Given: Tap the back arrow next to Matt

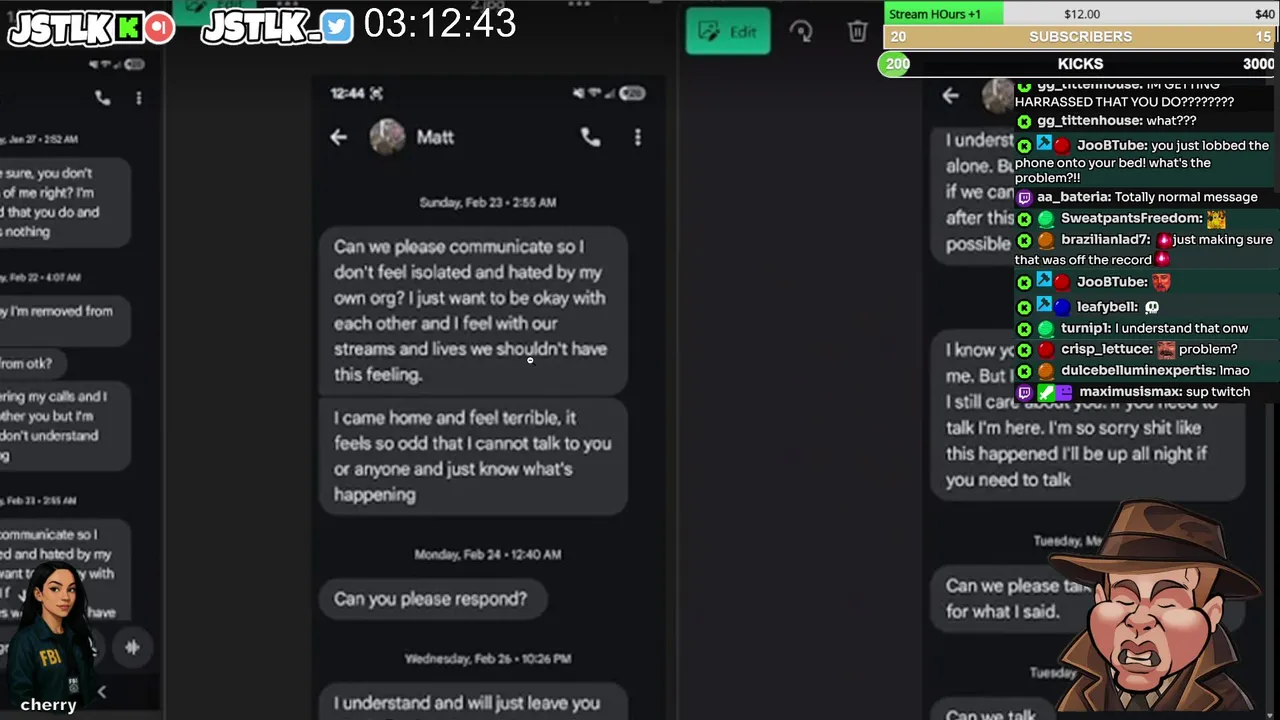Looking at the screenshot, I should pos(338,137).
